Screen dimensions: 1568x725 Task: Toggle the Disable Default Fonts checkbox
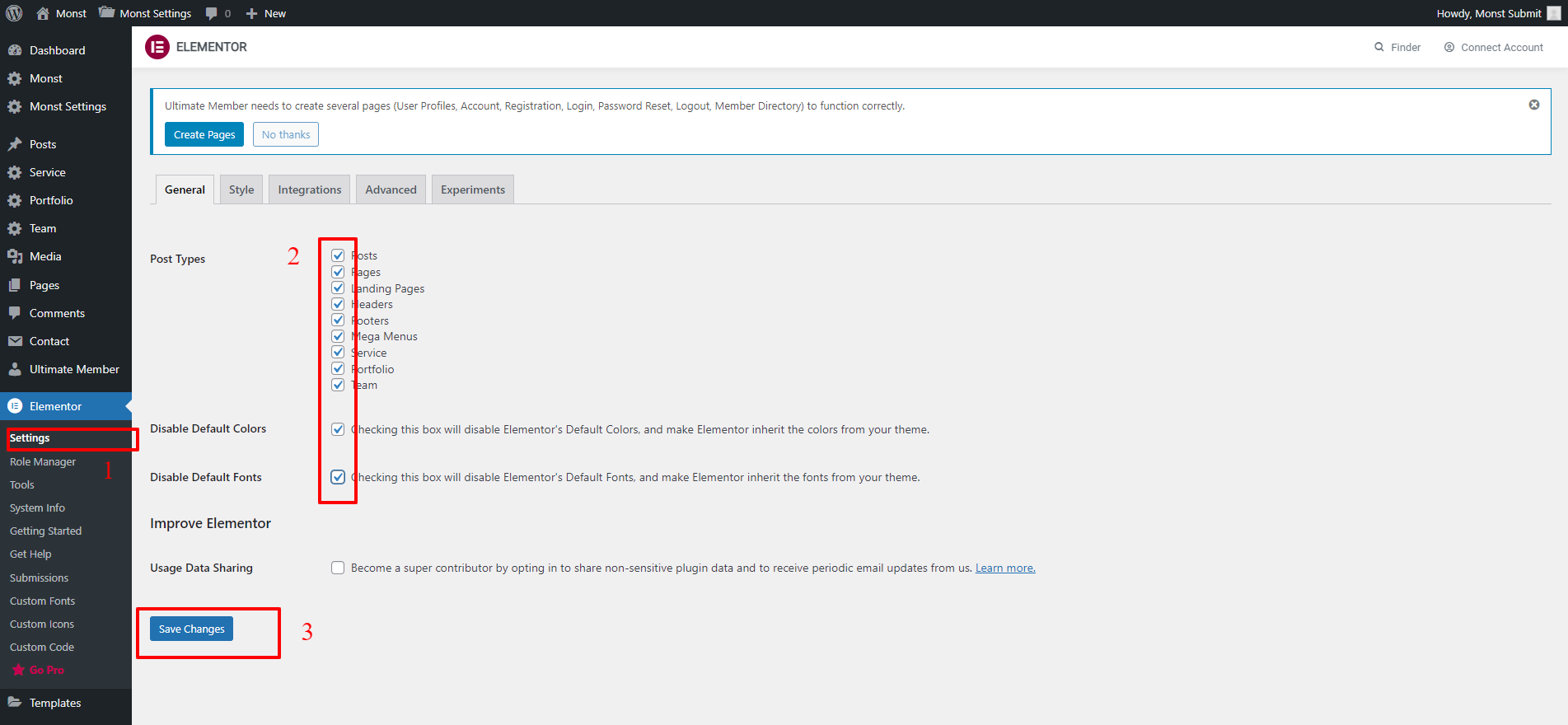tap(338, 477)
